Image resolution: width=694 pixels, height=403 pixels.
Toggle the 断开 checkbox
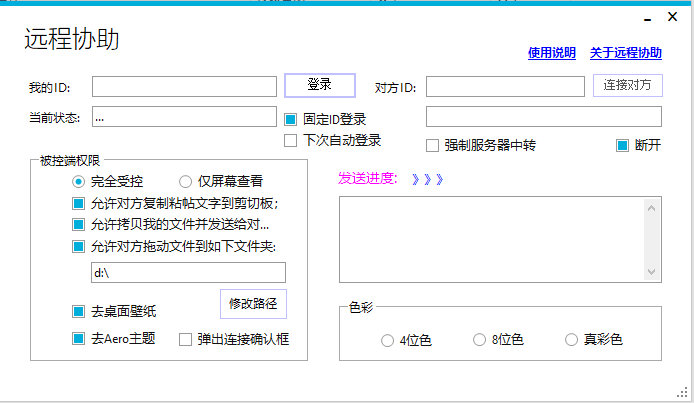click(x=622, y=145)
